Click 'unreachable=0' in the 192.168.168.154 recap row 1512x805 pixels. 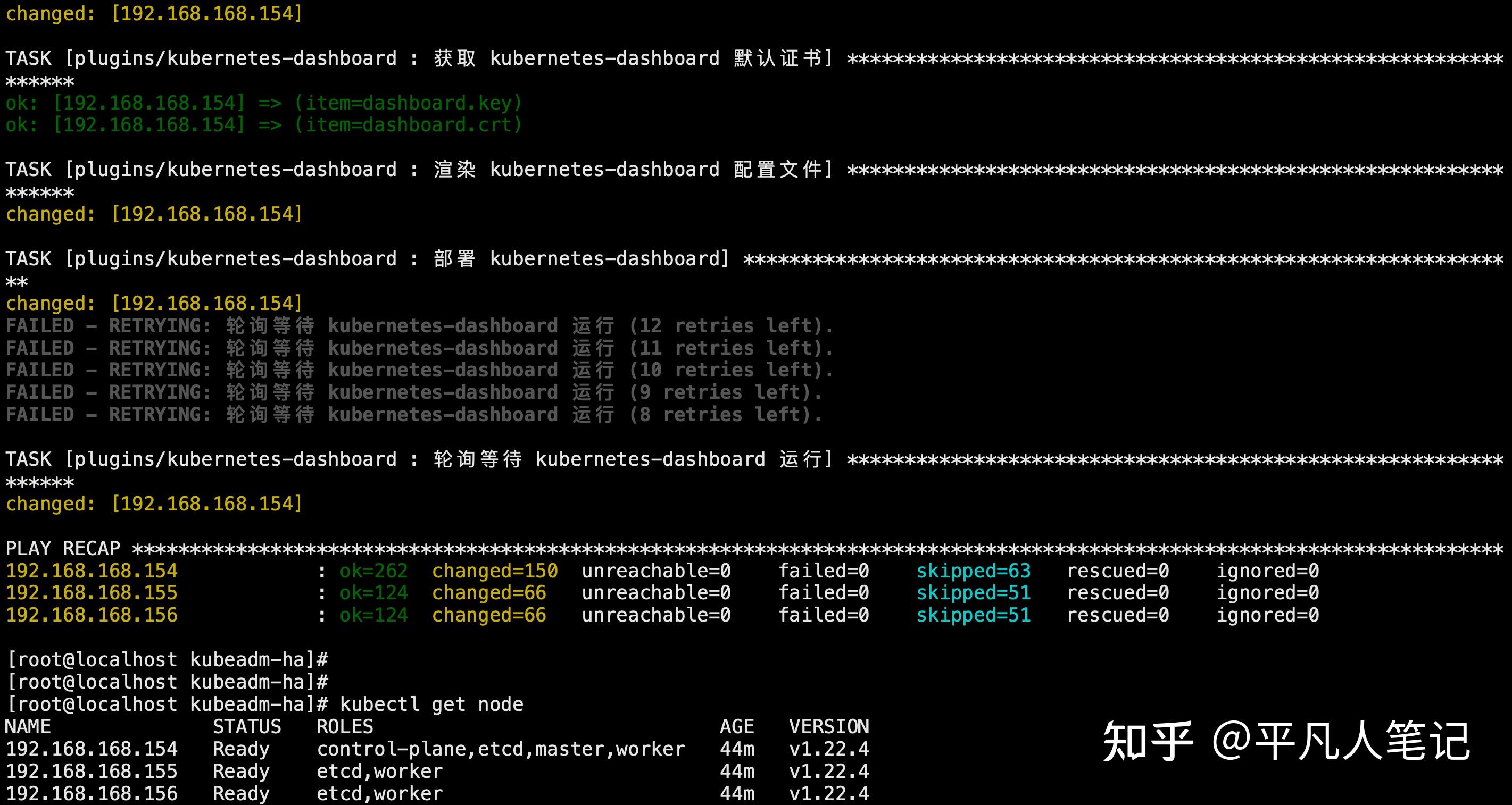[656, 571]
